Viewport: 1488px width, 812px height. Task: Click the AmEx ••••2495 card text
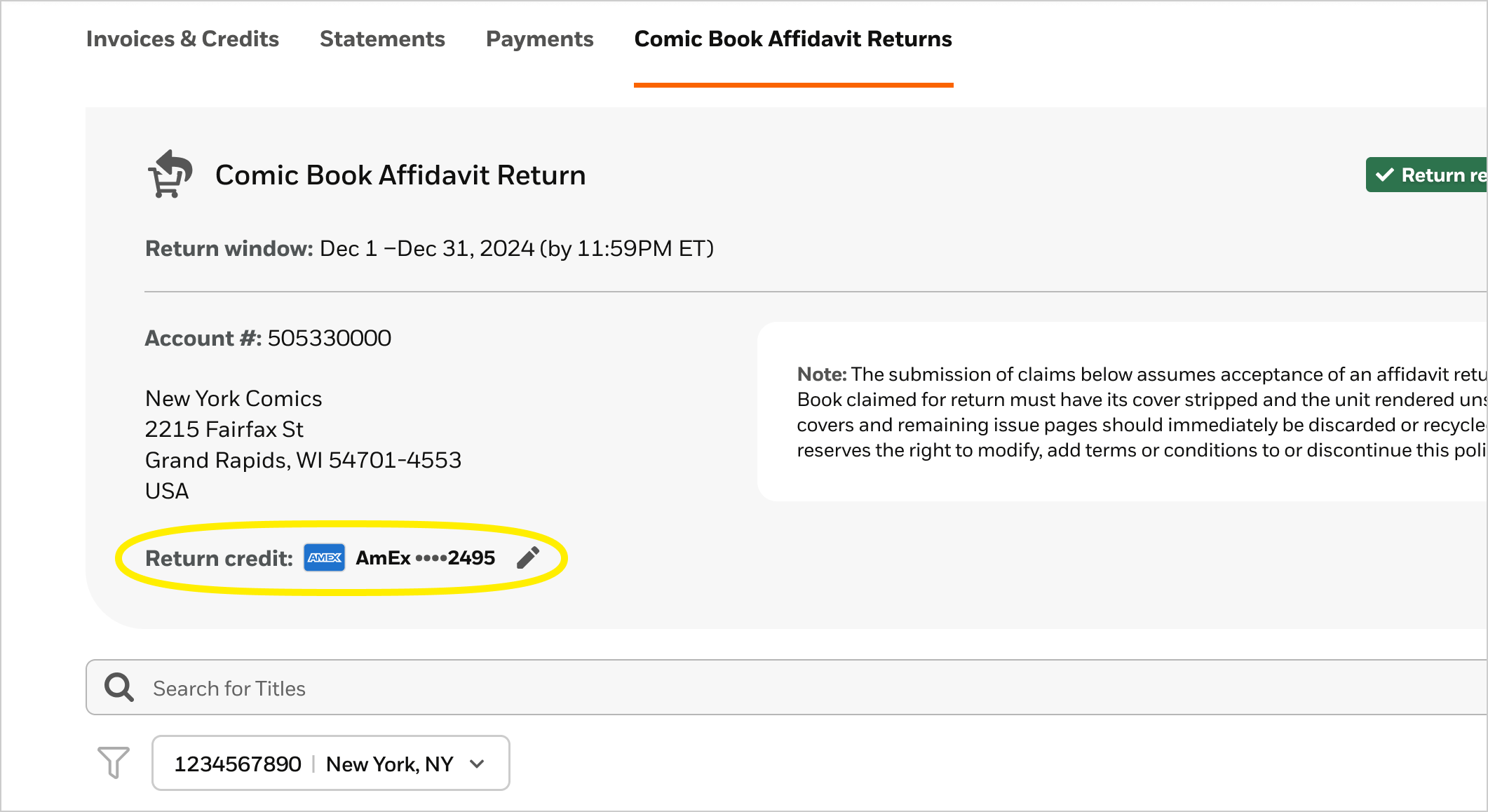pyautogui.click(x=425, y=557)
